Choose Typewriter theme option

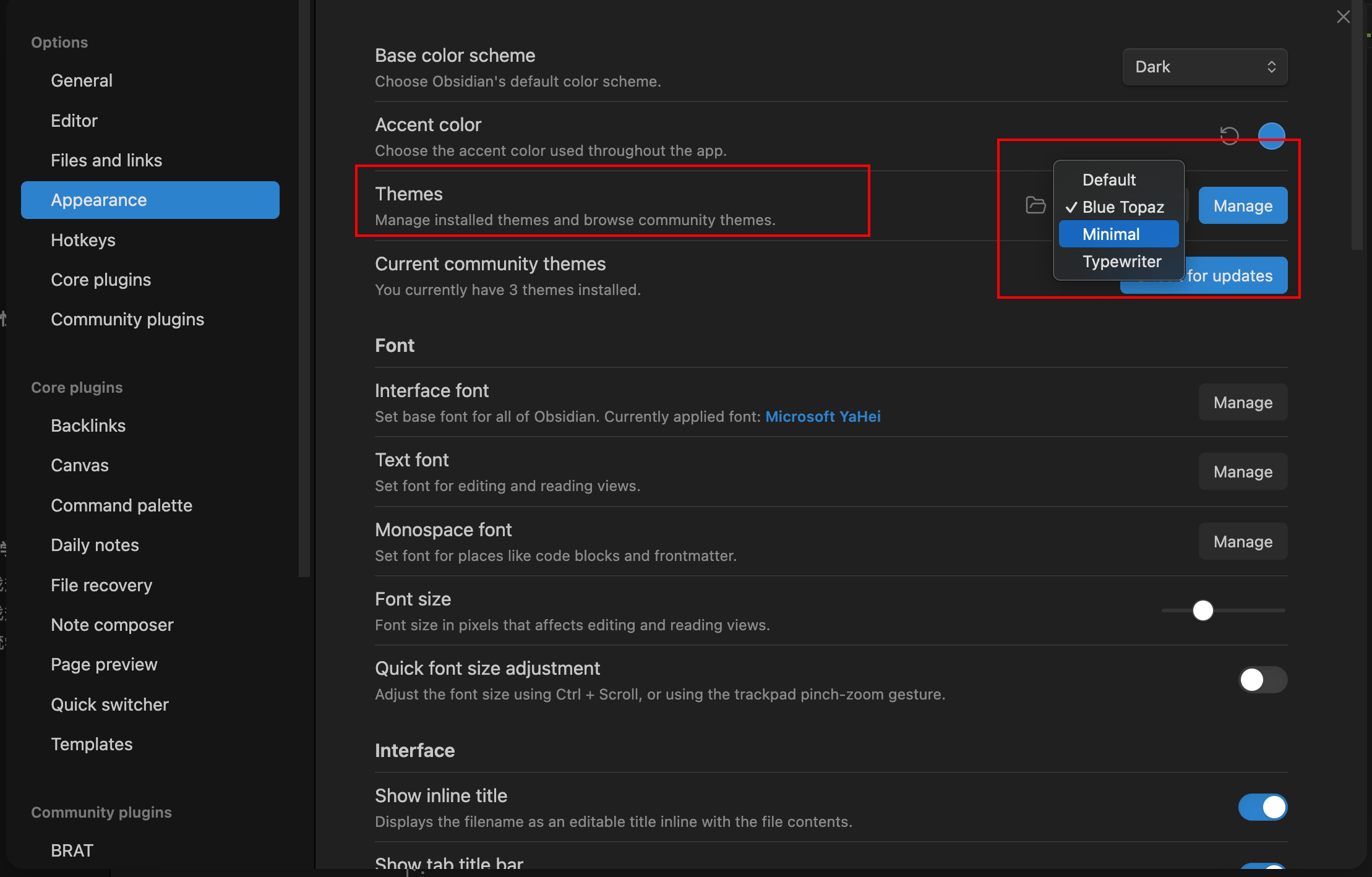tap(1121, 262)
